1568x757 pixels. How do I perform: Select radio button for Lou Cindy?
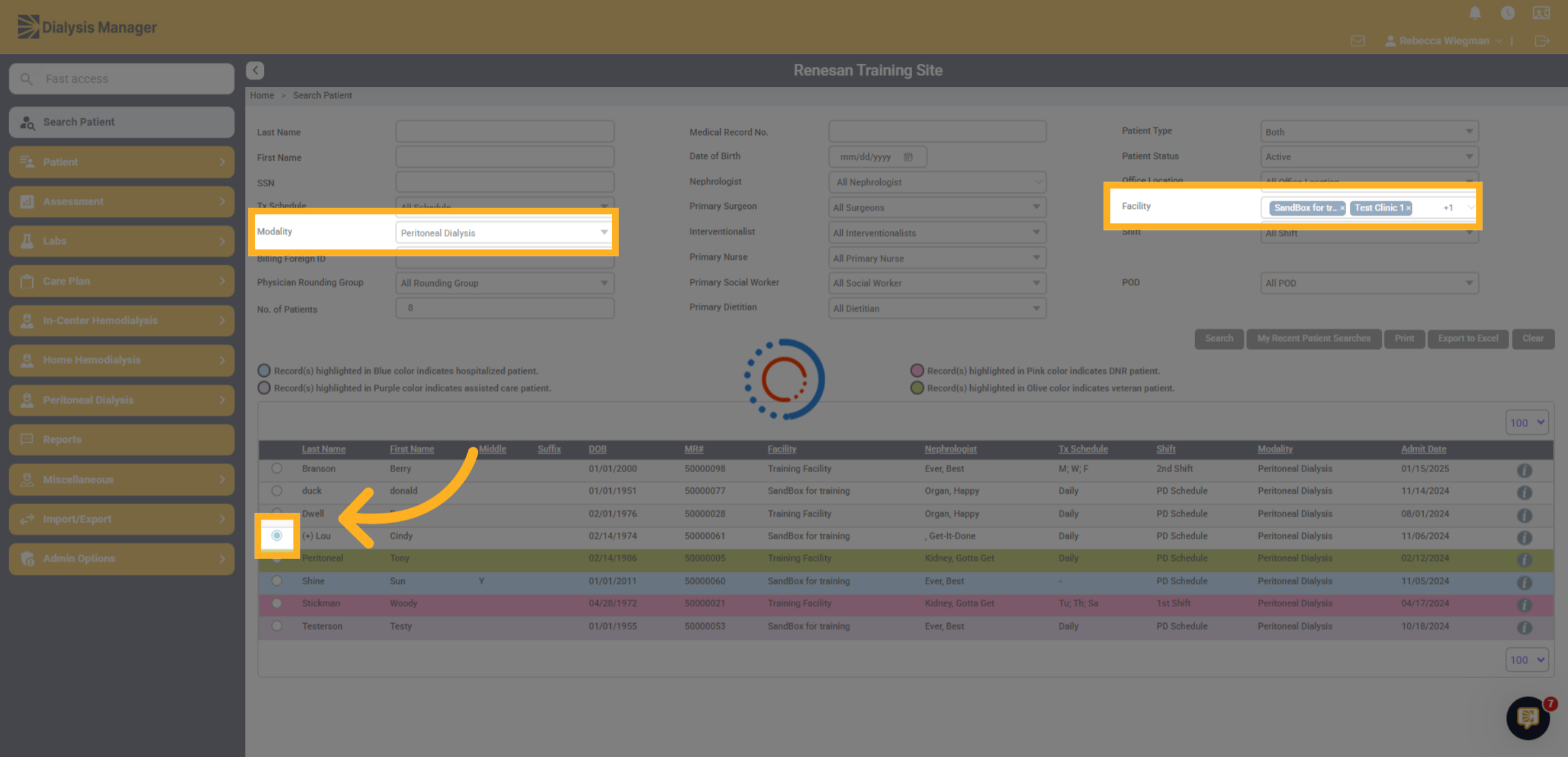277,536
